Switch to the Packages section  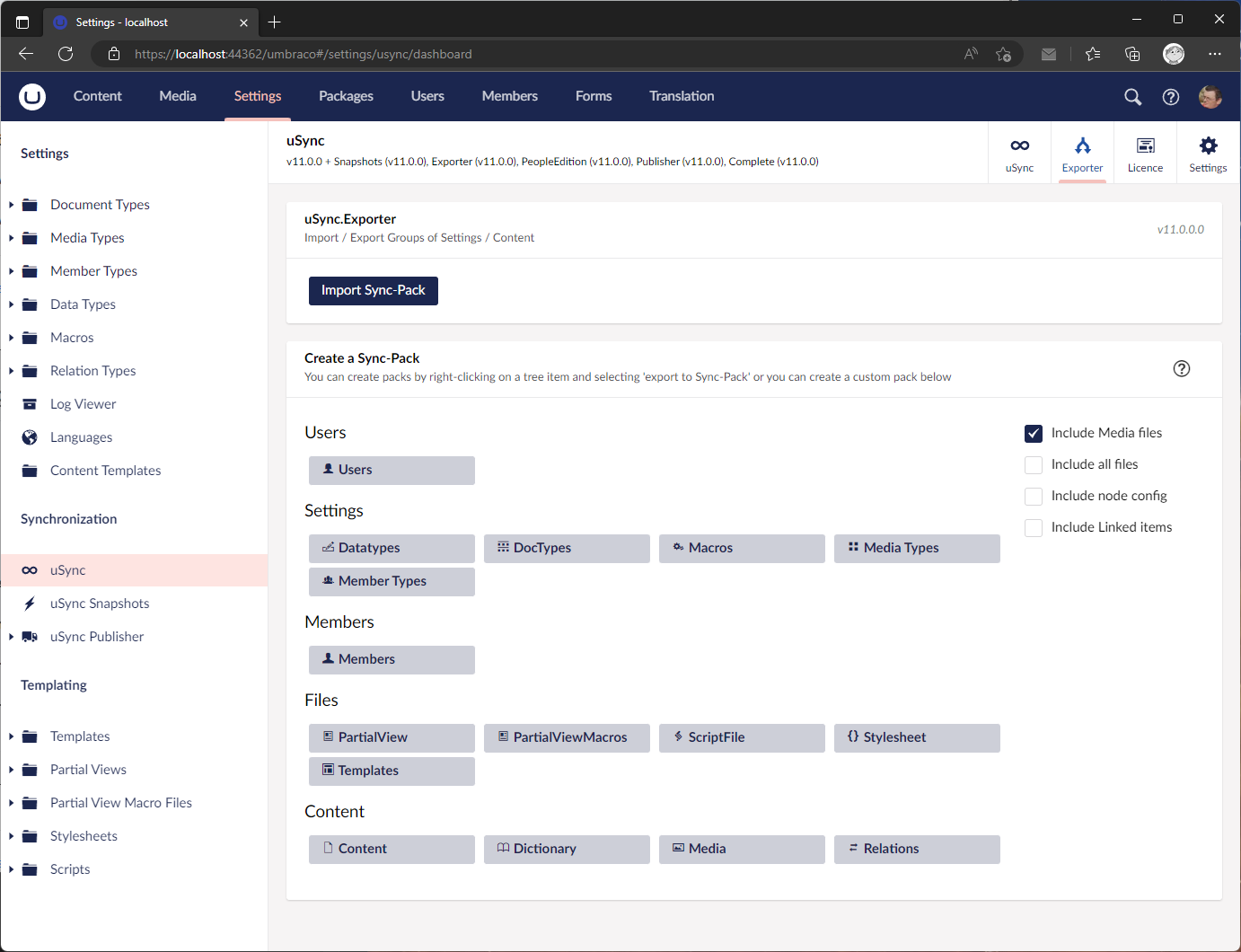tap(346, 96)
